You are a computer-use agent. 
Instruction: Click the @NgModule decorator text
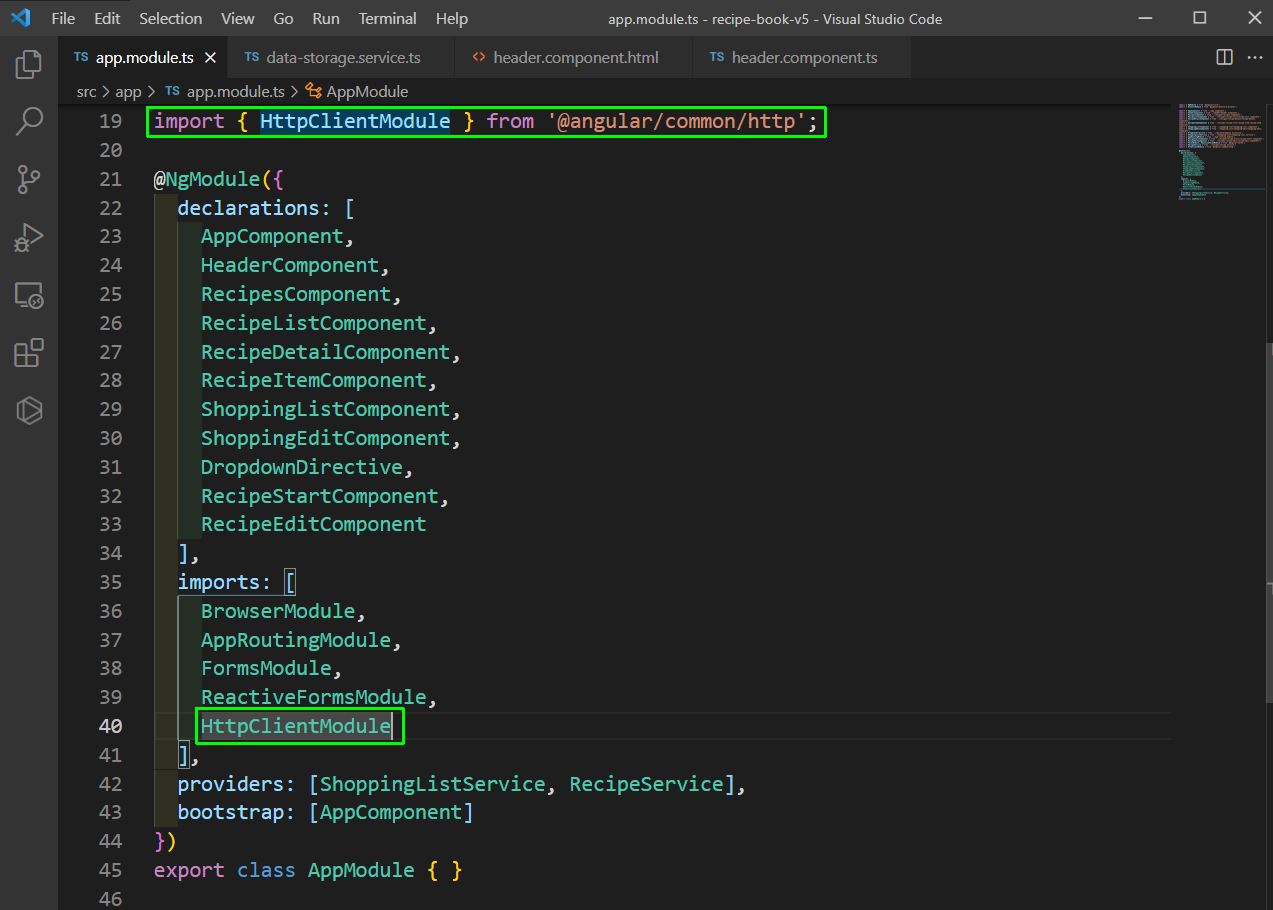tap(205, 179)
